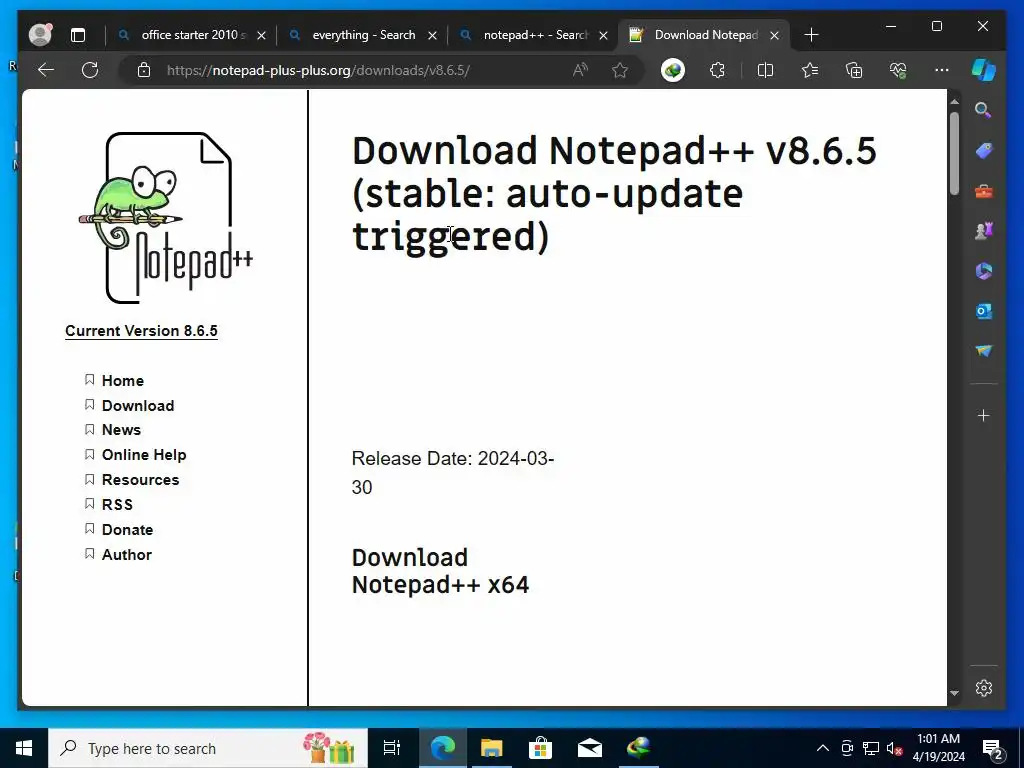Click the scrollbar down arrow
Screen dimensions: 1024x768
(x=954, y=694)
